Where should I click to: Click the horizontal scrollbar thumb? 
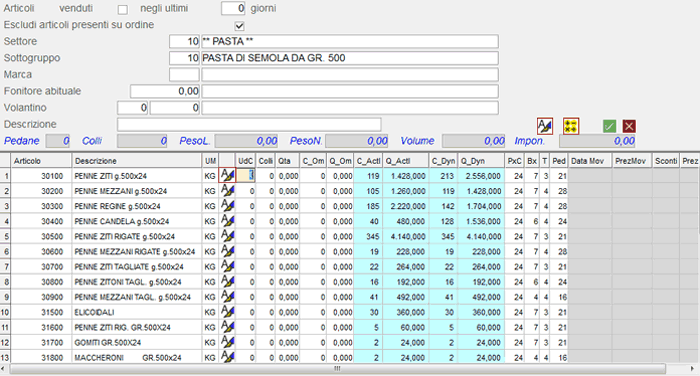click(x=338, y=369)
